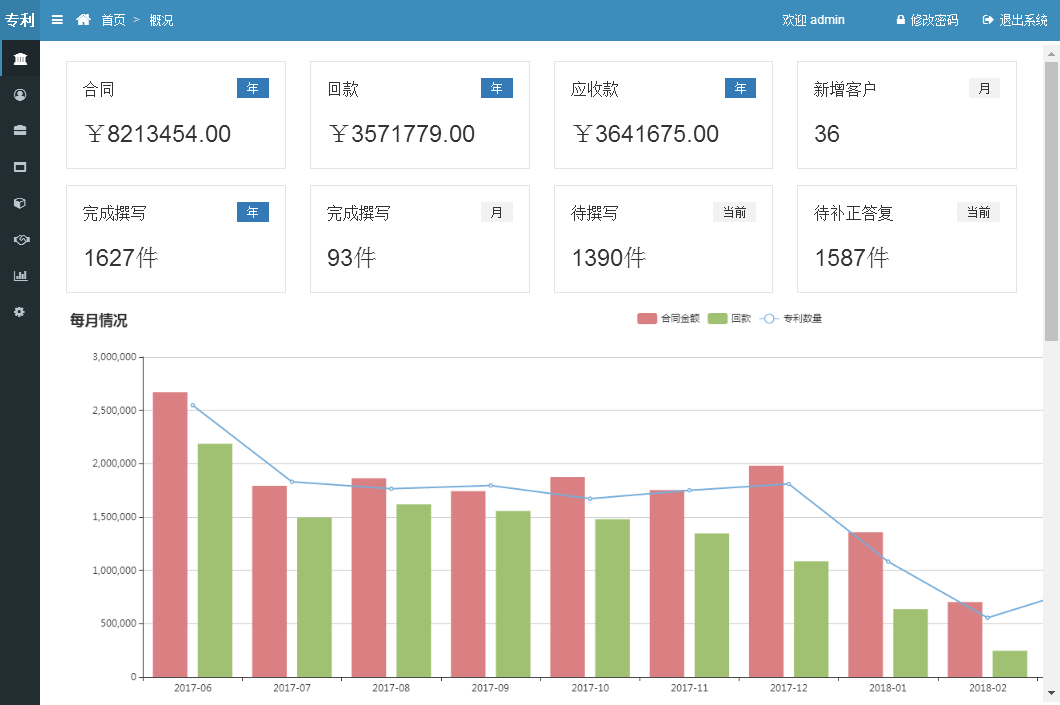Click the user circle sidebar icon

pyautogui.click(x=20, y=95)
